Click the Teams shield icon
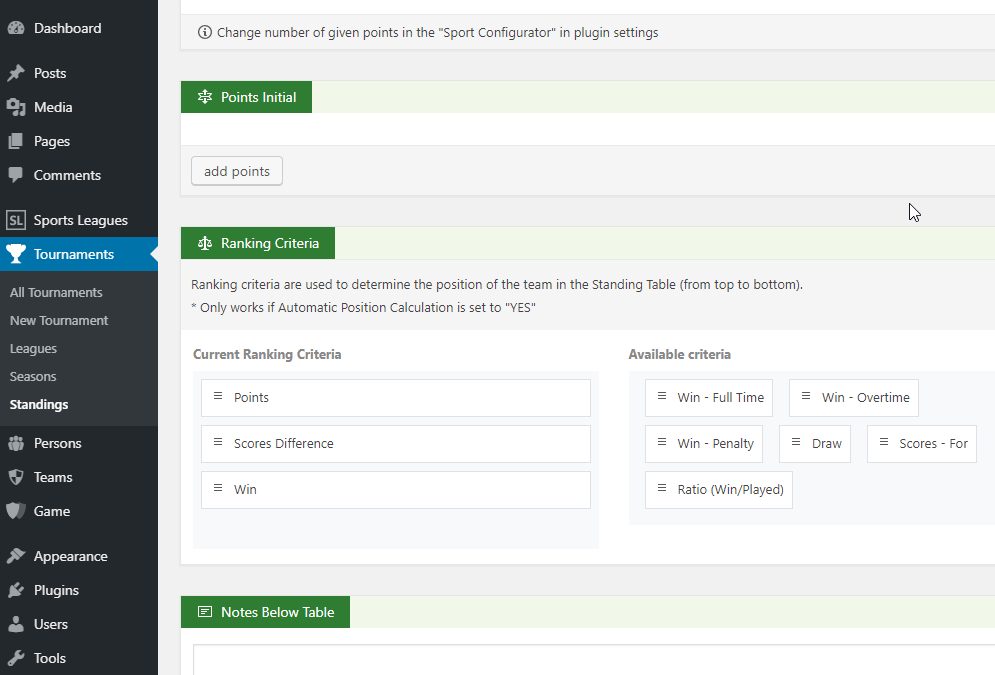 pyautogui.click(x=16, y=477)
